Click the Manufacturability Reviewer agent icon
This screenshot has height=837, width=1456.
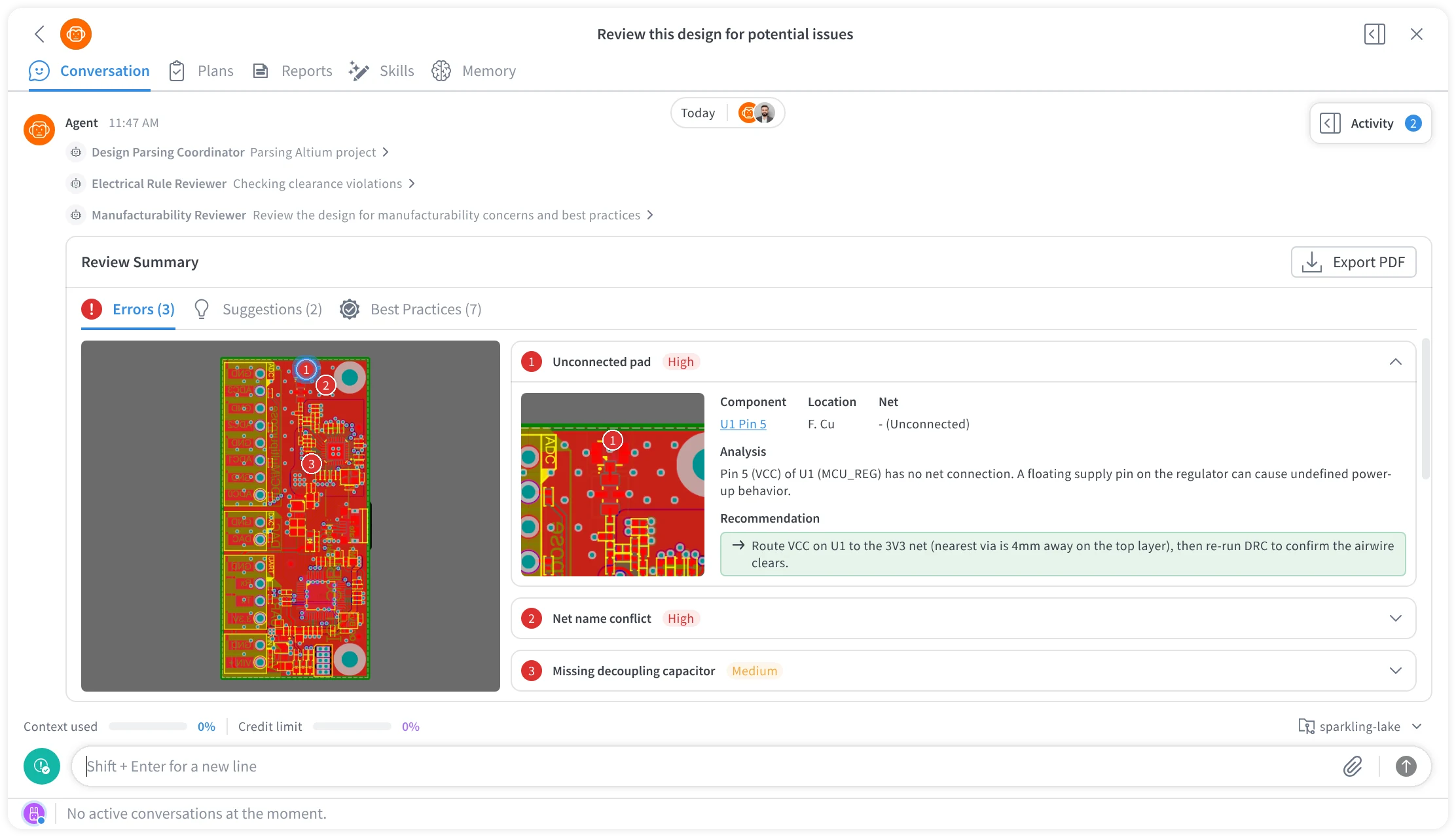pos(77,215)
